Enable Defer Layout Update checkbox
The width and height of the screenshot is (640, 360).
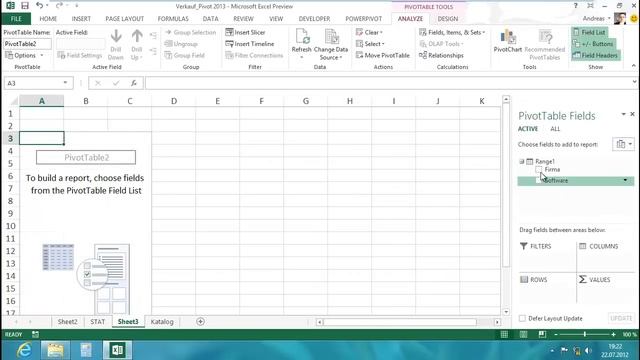click(x=522, y=318)
